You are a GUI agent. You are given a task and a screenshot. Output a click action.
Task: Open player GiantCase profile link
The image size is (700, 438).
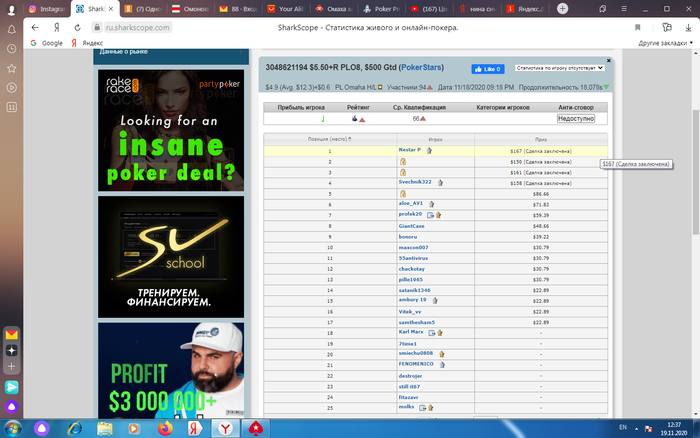411,226
